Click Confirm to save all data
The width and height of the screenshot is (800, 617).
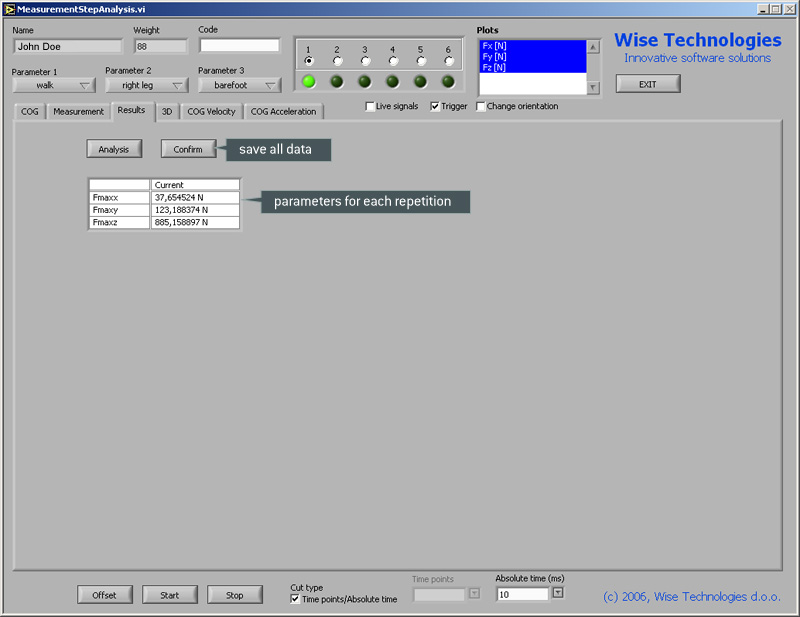click(188, 149)
